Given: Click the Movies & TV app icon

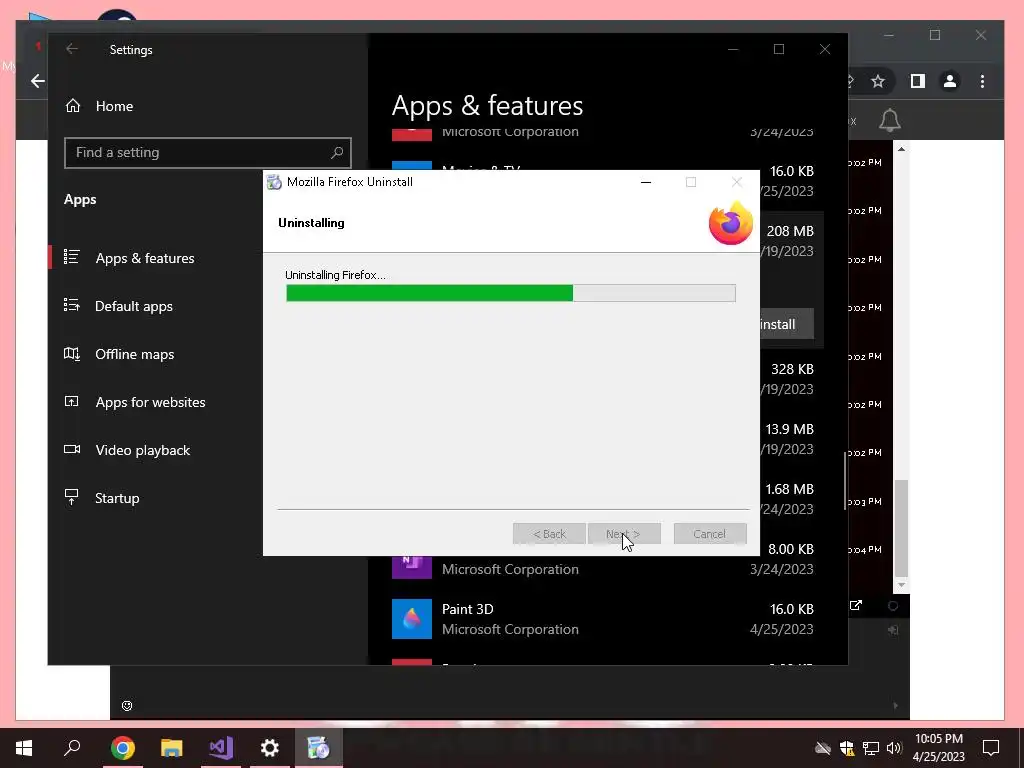Looking at the screenshot, I should (411, 165).
